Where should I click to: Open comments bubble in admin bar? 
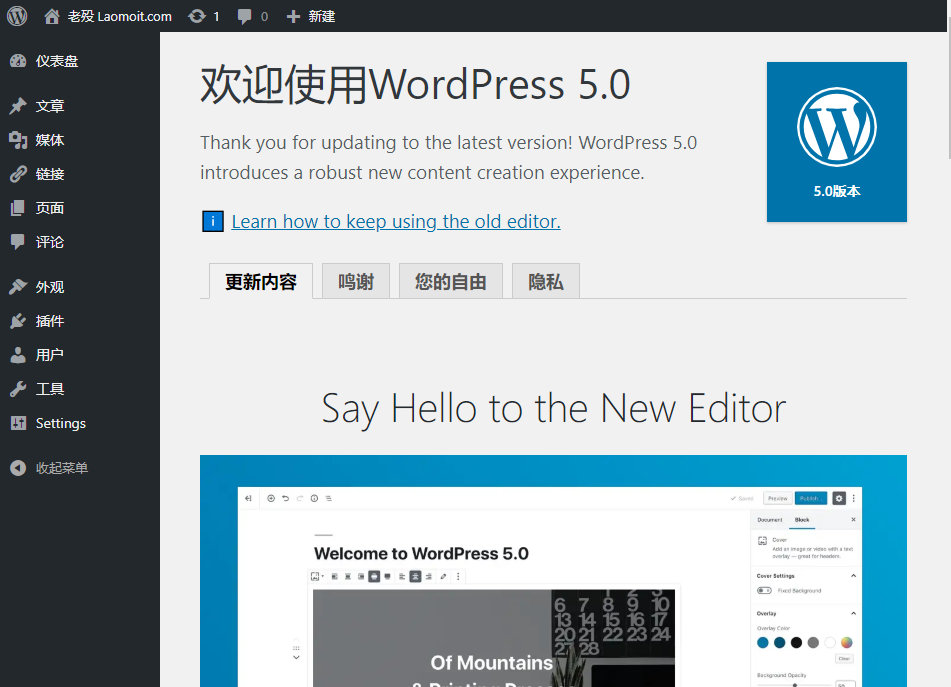252,16
